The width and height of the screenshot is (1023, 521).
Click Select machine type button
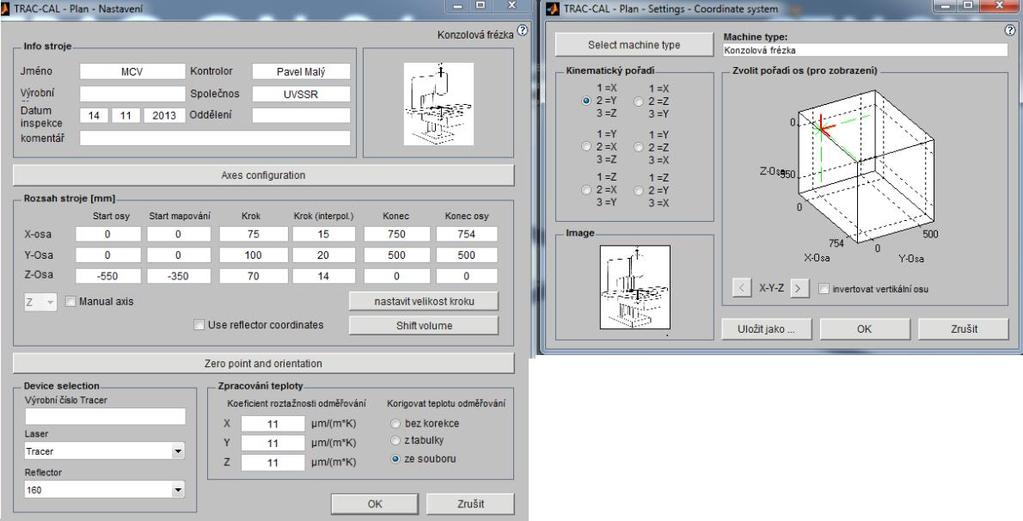coord(634,44)
